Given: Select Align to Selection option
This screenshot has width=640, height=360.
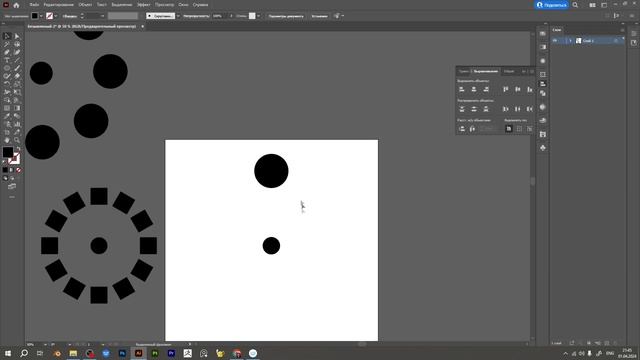Looking at the screenshot, I should [519, 129].
